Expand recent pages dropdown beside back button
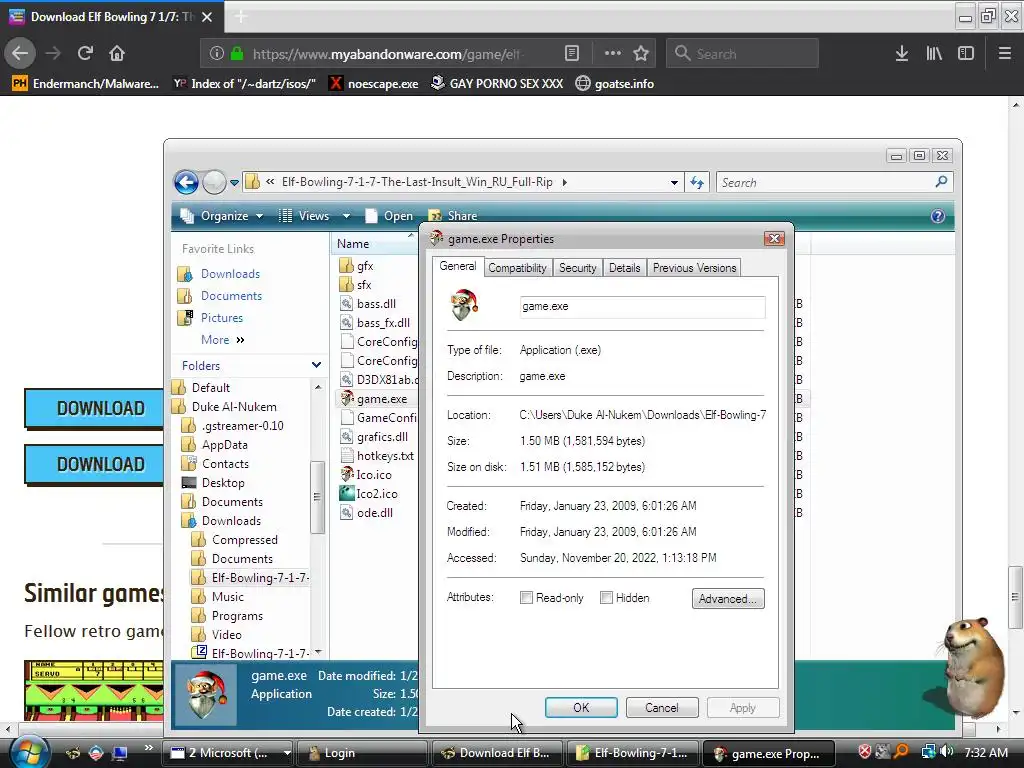Screen dimensions: 1024x768 pyautogui.click(x=234, y=183)
